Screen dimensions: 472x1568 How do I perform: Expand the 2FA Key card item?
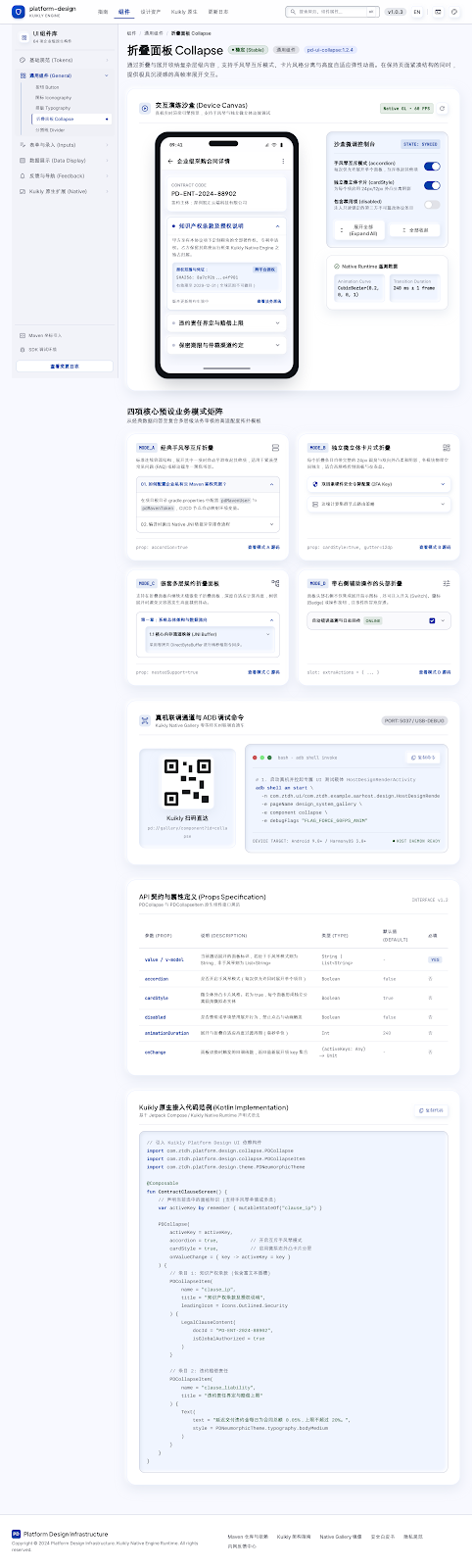coord(378,484)
